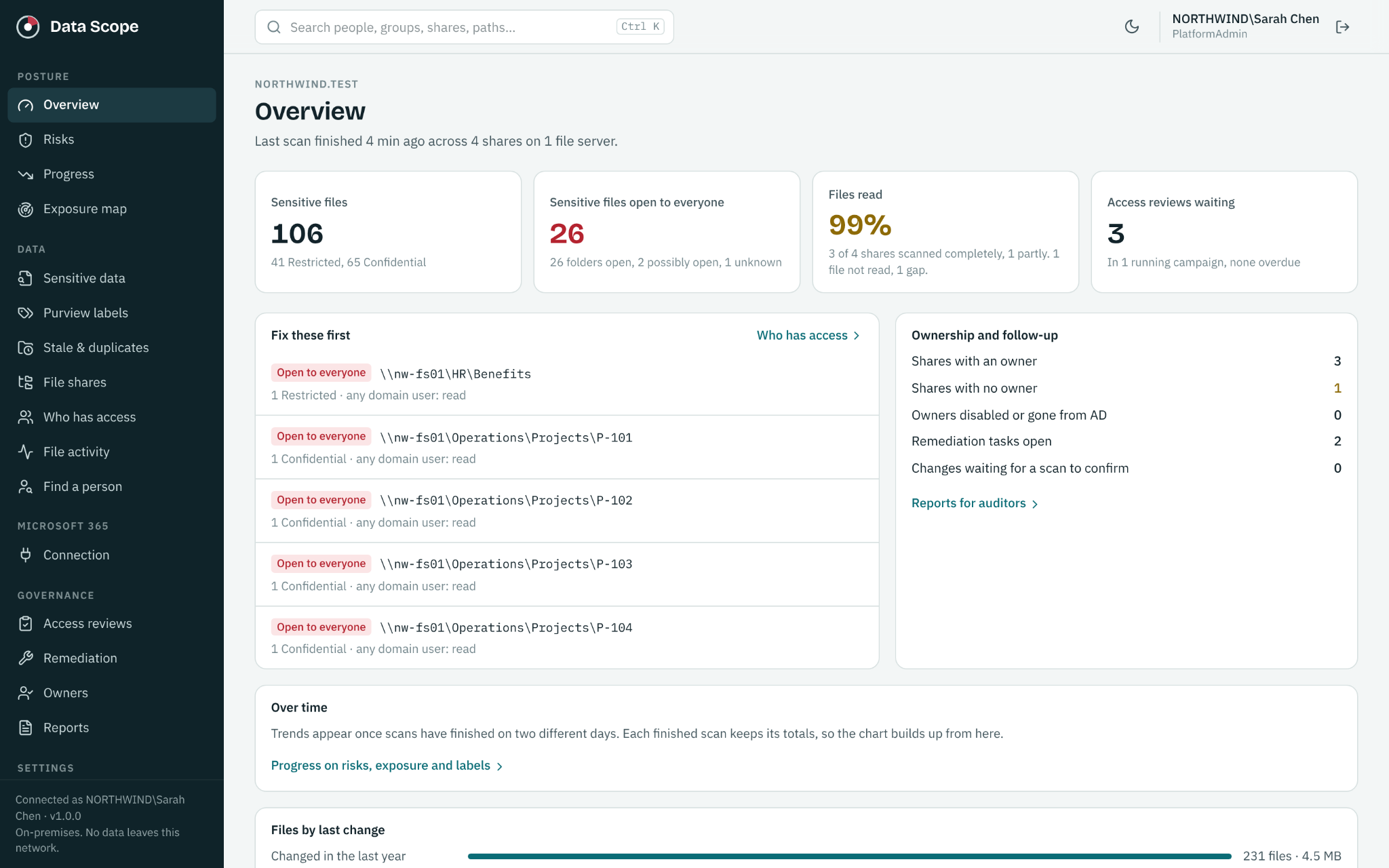The height and width of the screenshot is (868, 1389).
Task: Open the Sensitive files open to everyone card
Action: pos(667,232)
